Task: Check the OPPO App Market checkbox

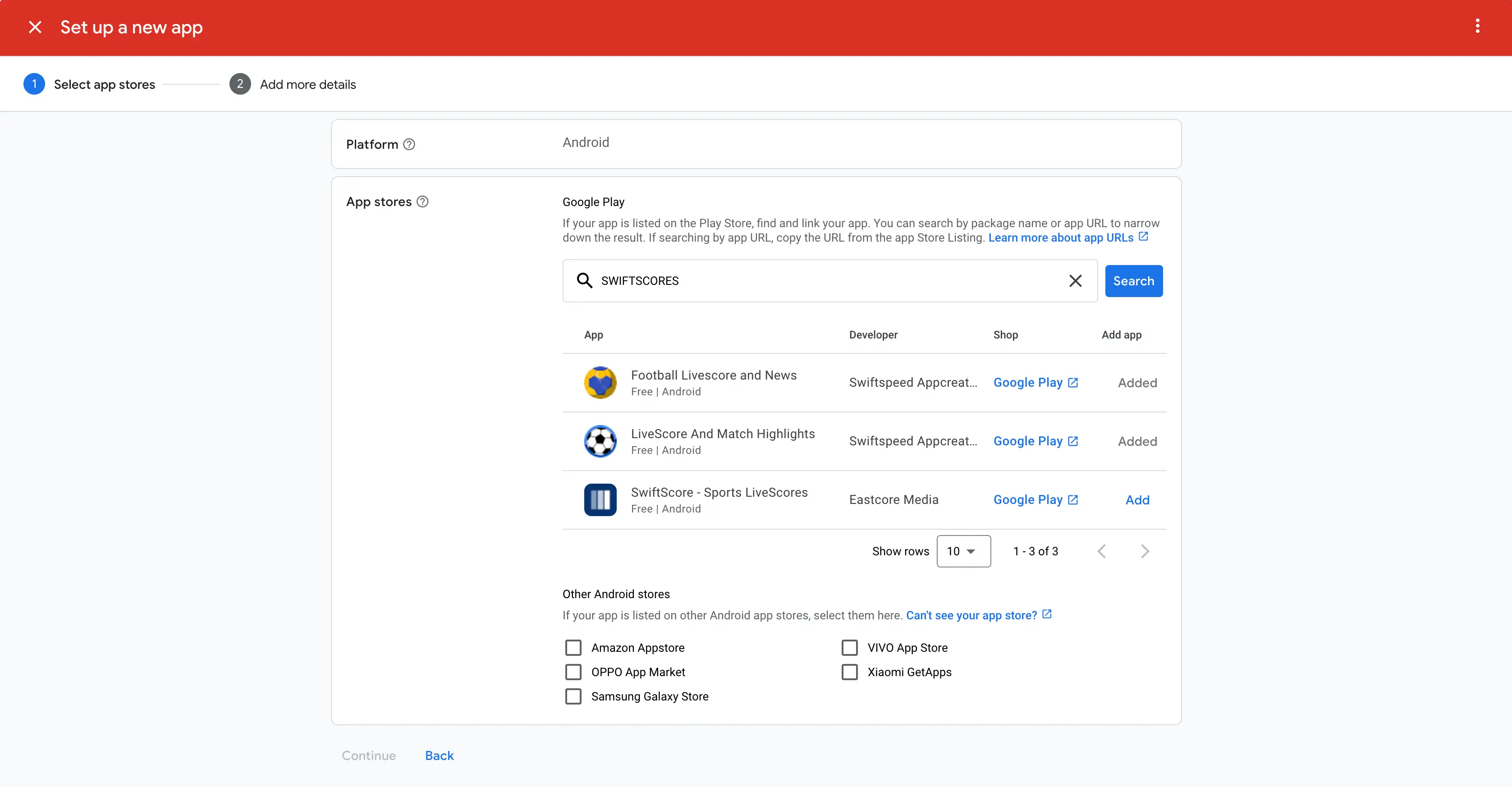Action: pyautogui.click(x=573, y=672)
